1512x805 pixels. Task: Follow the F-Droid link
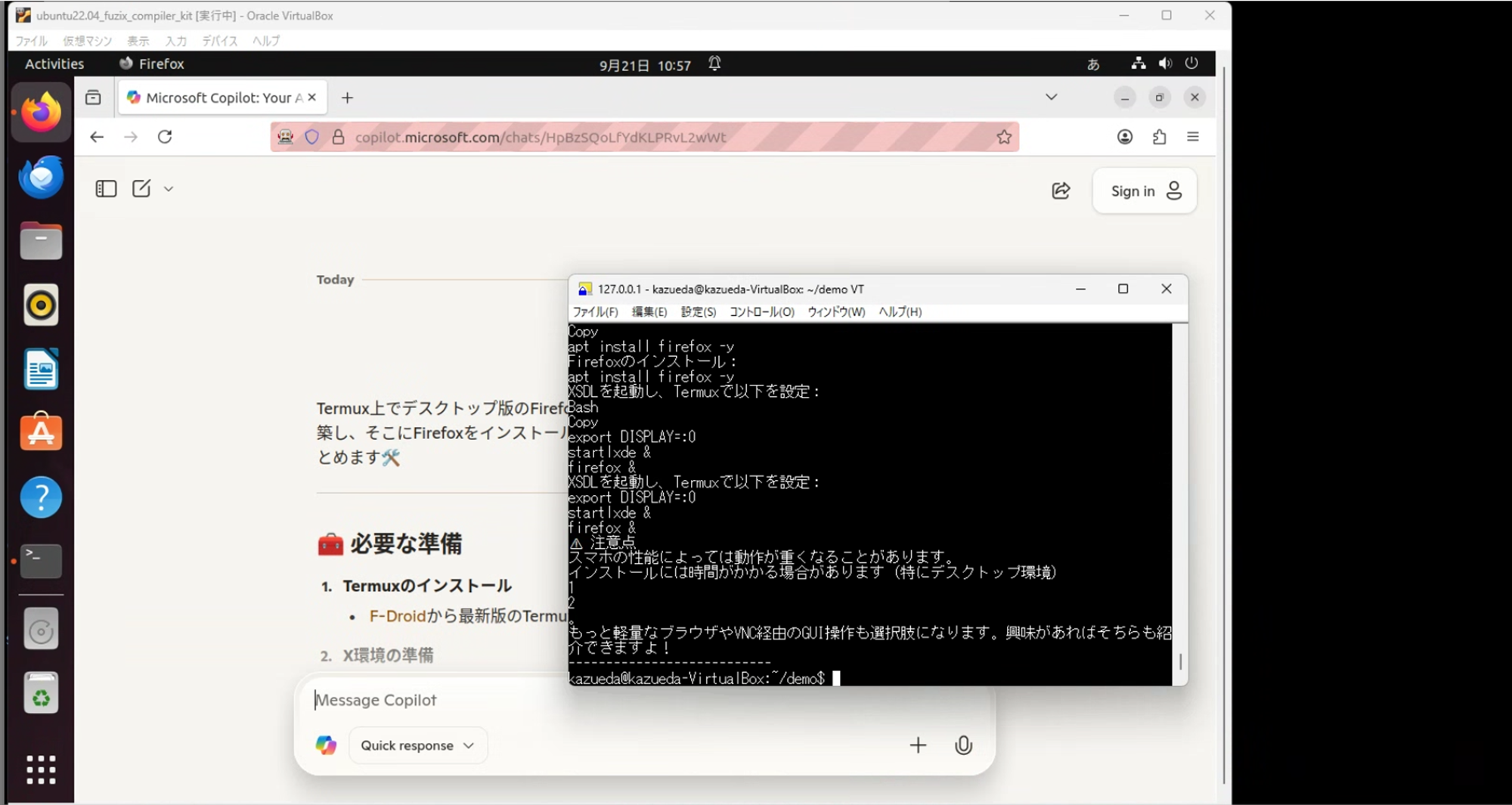click(397, 616)
